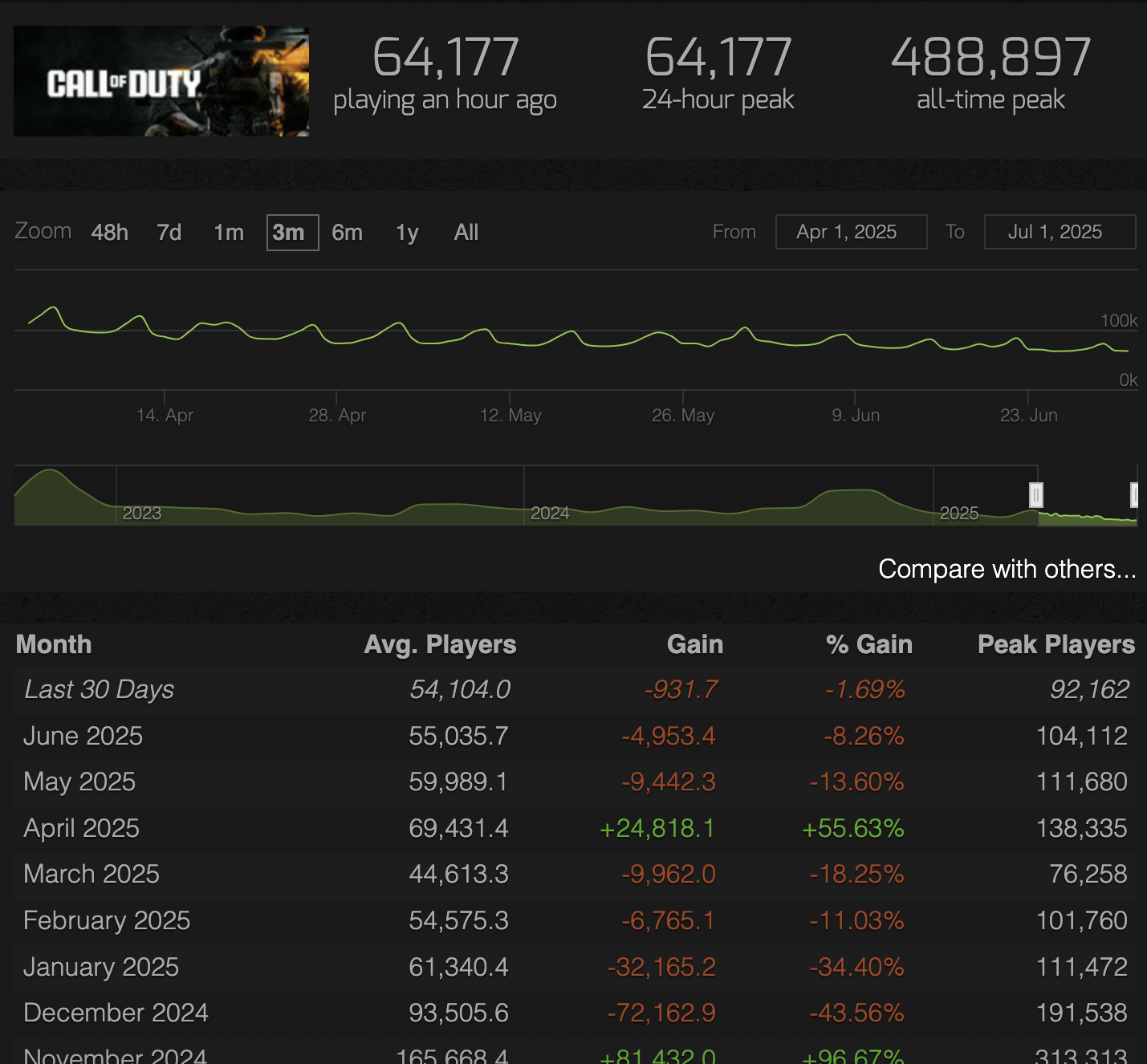Click the 92,162 peak players value

pos(1089,689)
